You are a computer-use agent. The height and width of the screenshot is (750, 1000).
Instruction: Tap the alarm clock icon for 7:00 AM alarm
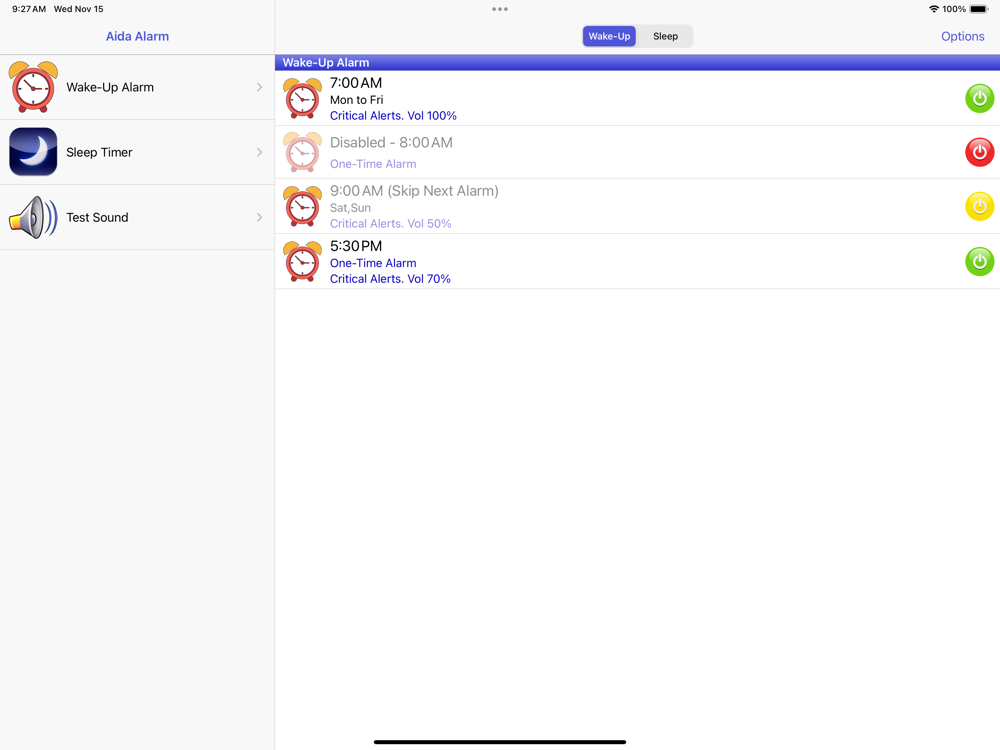[302, 98]
